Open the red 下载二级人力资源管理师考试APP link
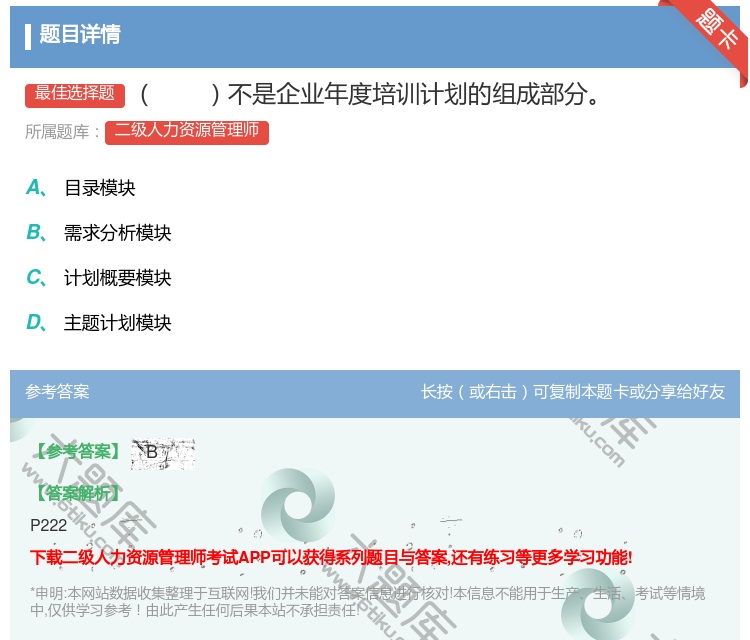The image size is (750, 640). click(x=331, y=557)
